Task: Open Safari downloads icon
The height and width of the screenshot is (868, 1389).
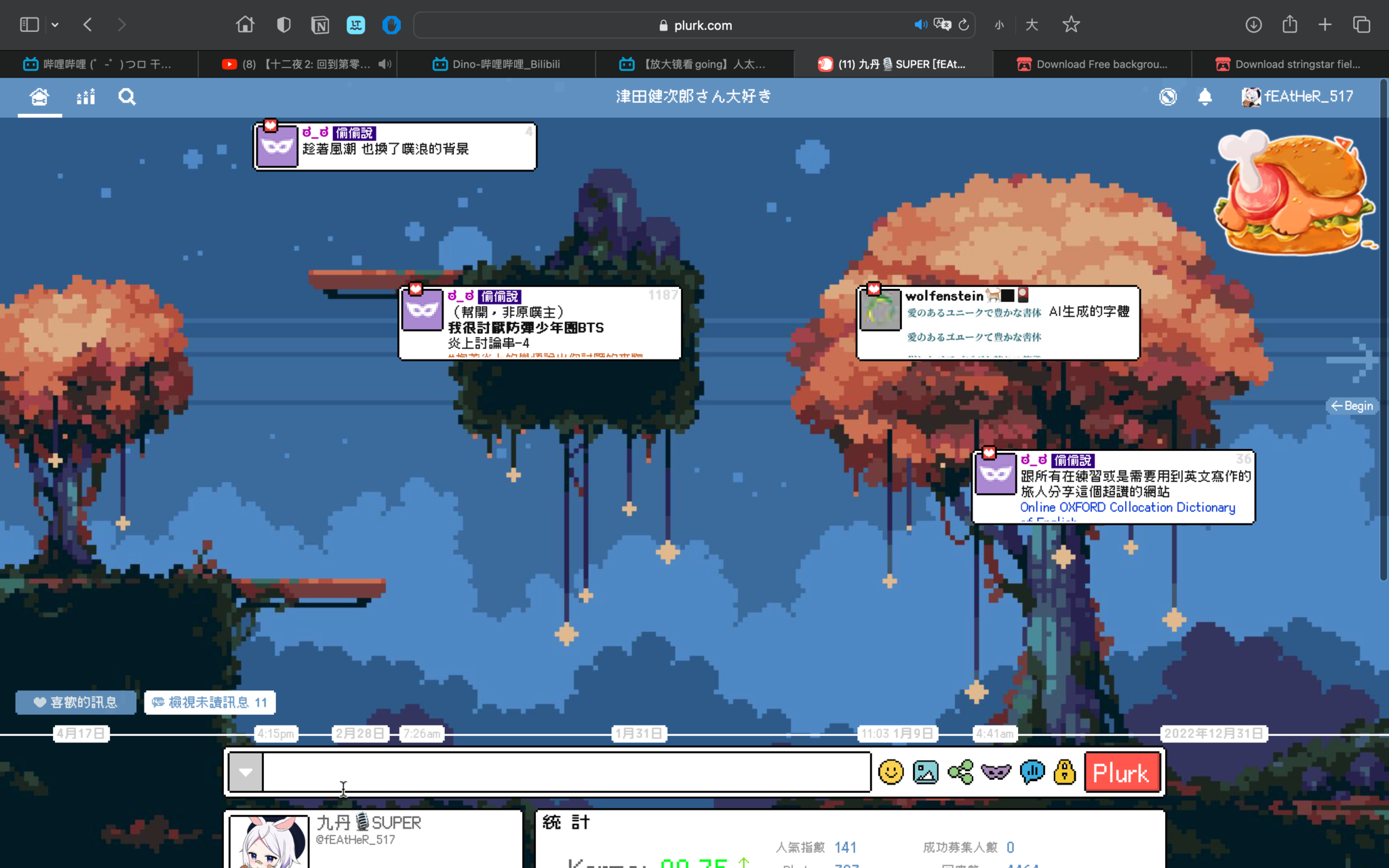Action: [x=1253, y=24]
